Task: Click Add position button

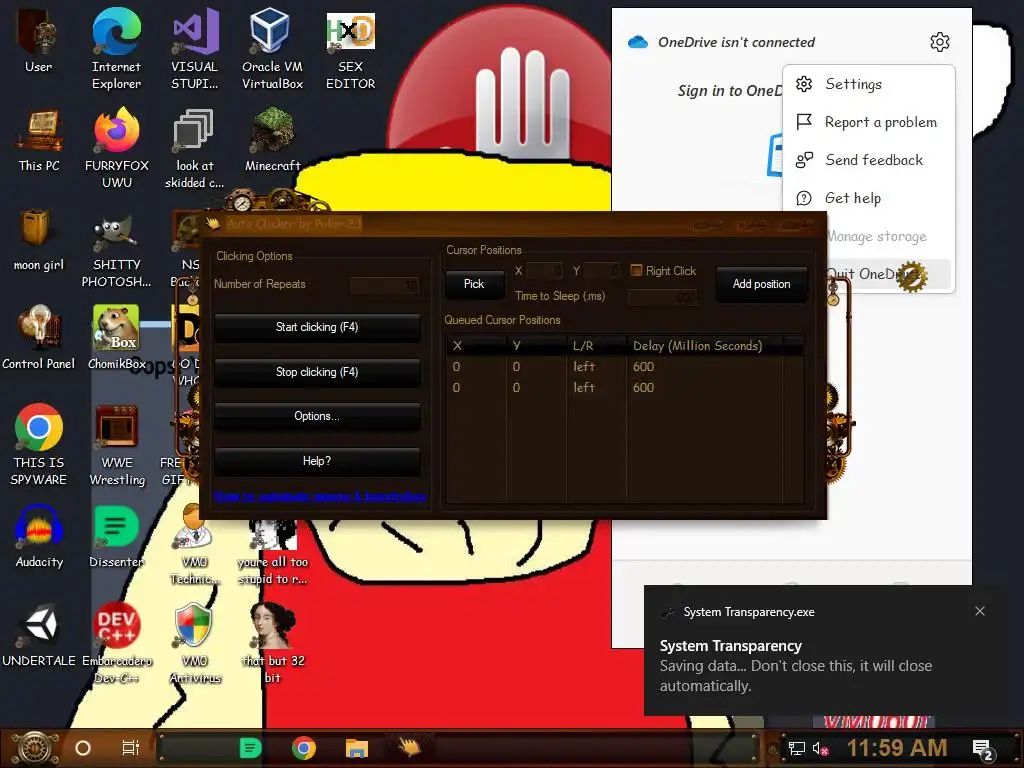Action: (x=761, y=284)
